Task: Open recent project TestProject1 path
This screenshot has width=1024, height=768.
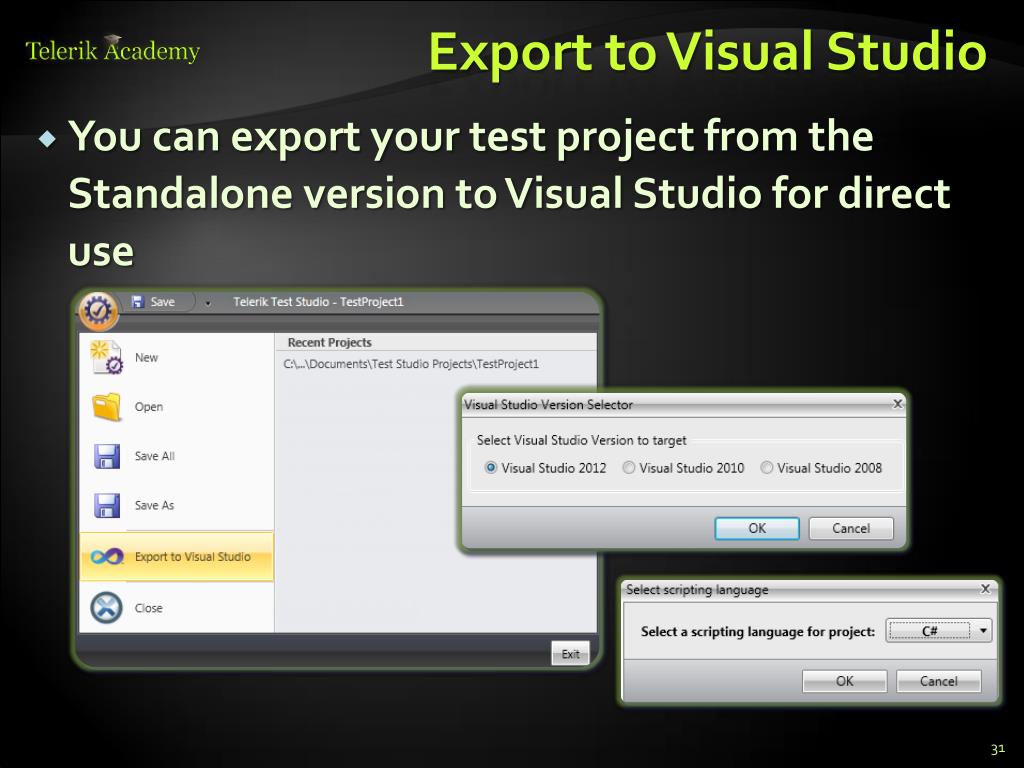Action: 411,364
